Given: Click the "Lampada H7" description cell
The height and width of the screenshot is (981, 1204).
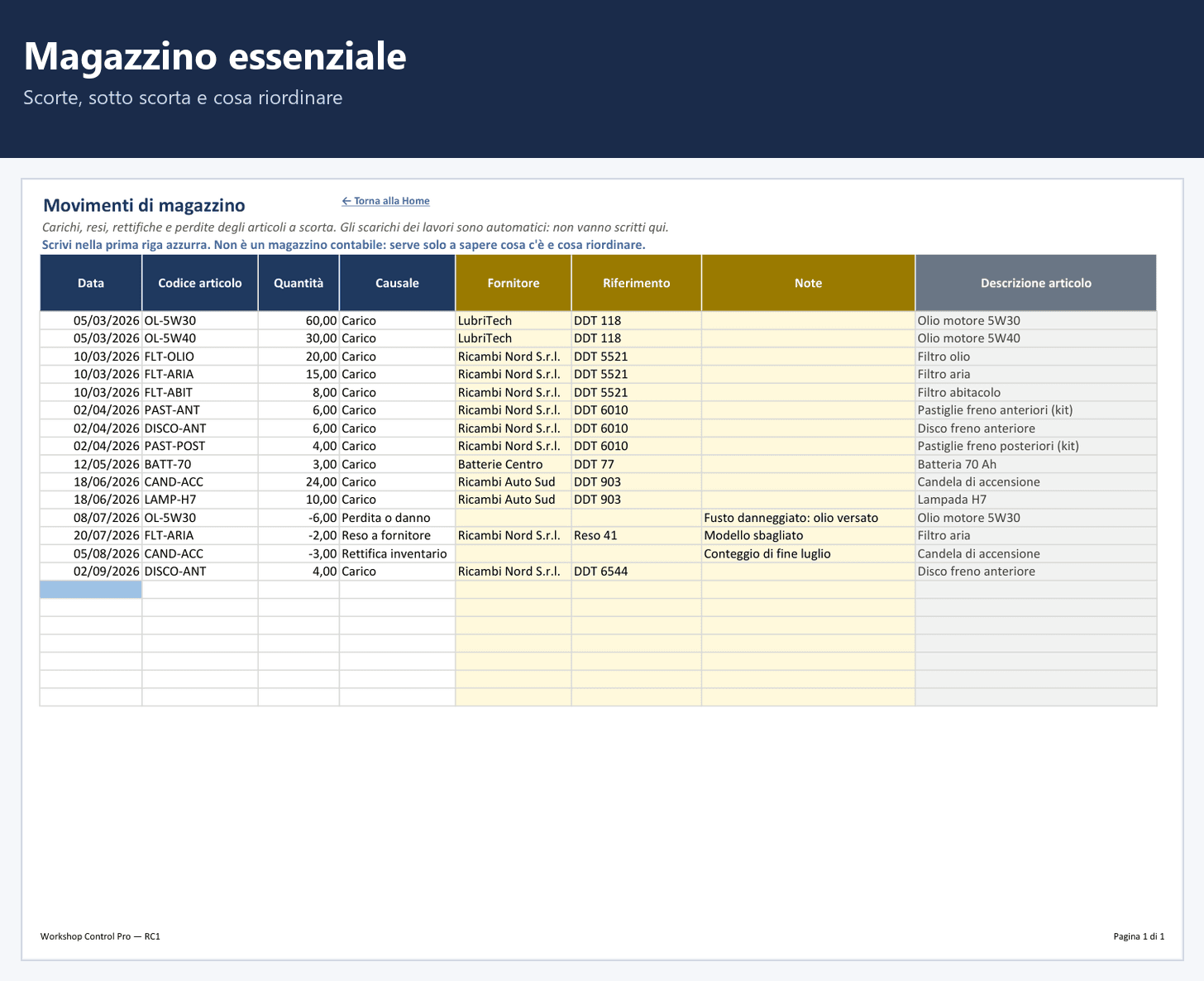Looking at the screenshot, I should (x=1035, y=500).
